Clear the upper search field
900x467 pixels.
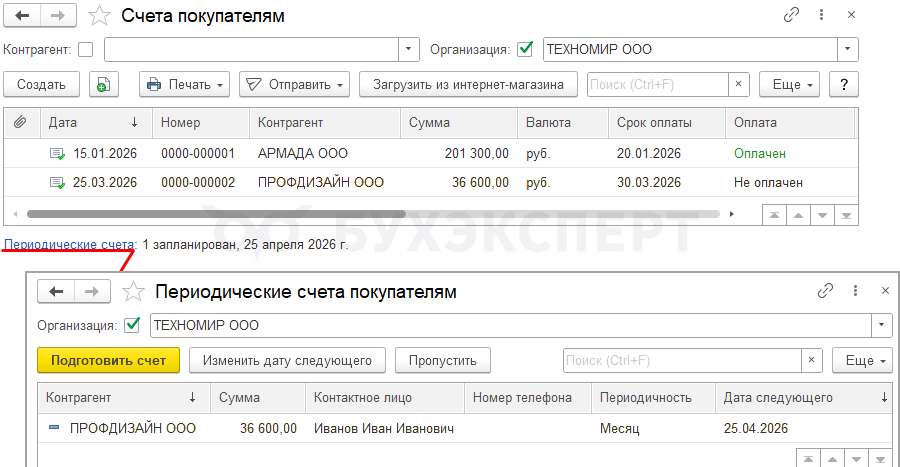[739, 85]
